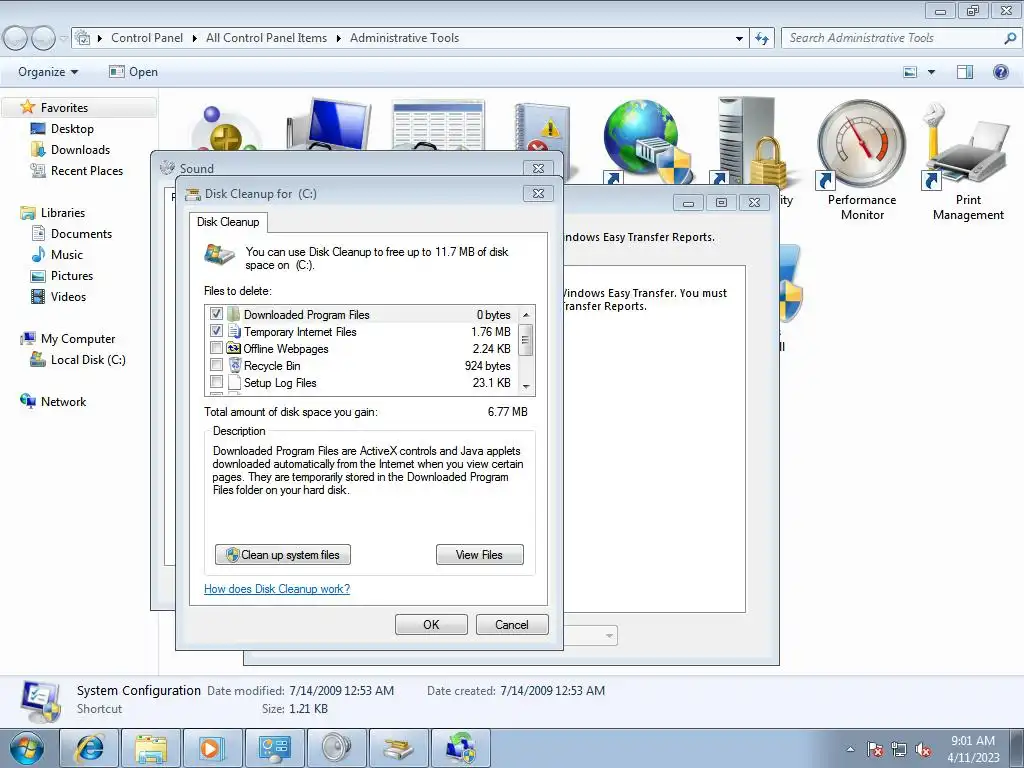Screen dimensions: 1024x768
Task: Open the Music library
Action: click(x=67, y=254)
